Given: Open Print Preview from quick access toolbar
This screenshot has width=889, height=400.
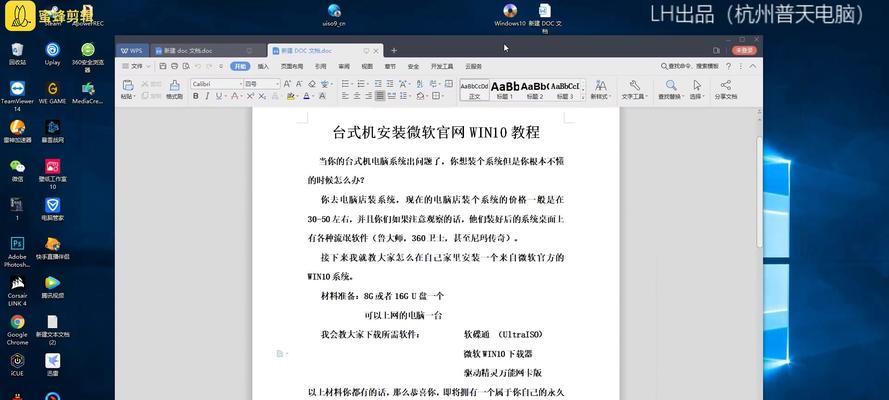Looking at the screenshot, I should tap(185, 66).
